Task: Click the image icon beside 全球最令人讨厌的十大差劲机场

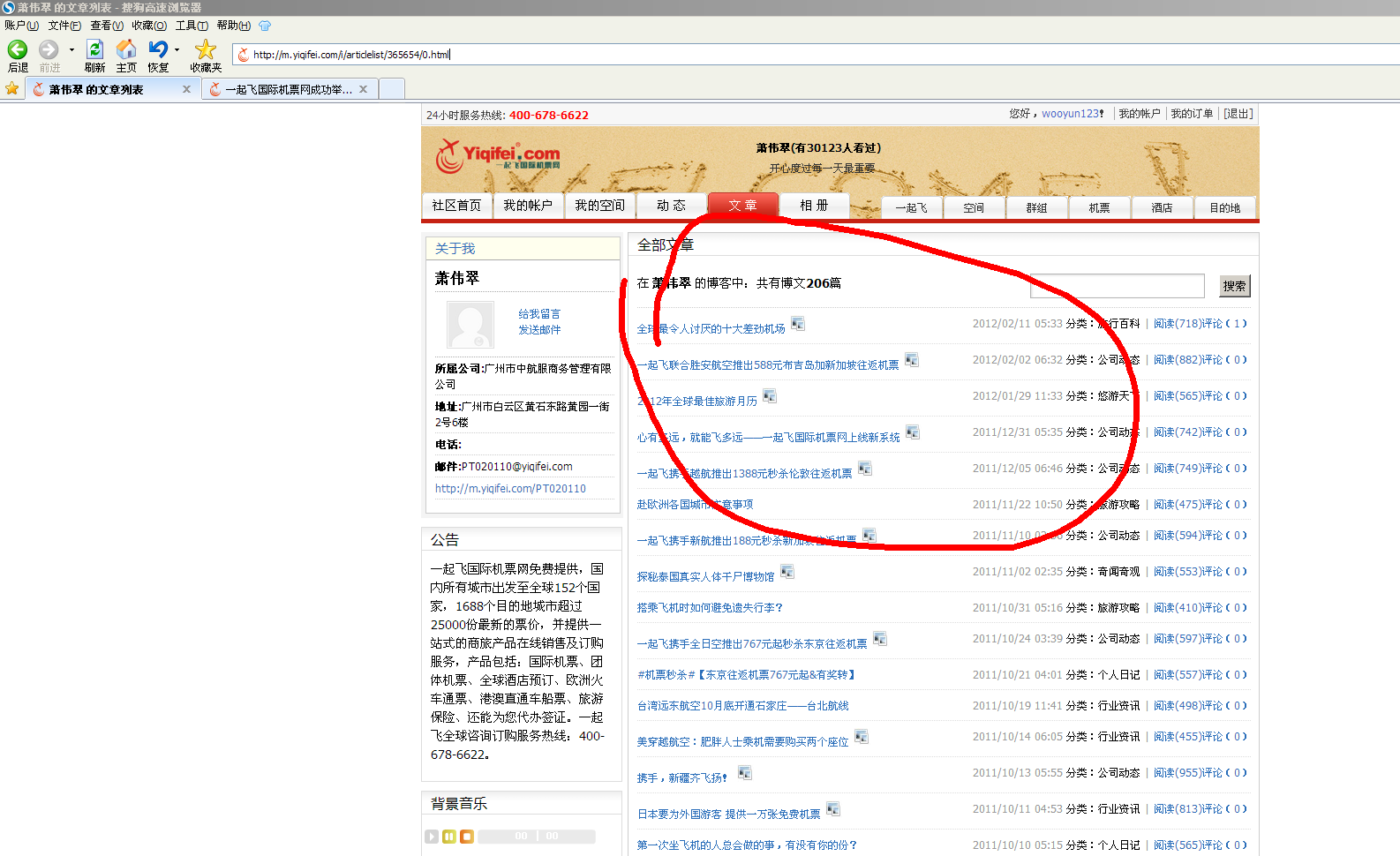Action: [x=798, y=324]
